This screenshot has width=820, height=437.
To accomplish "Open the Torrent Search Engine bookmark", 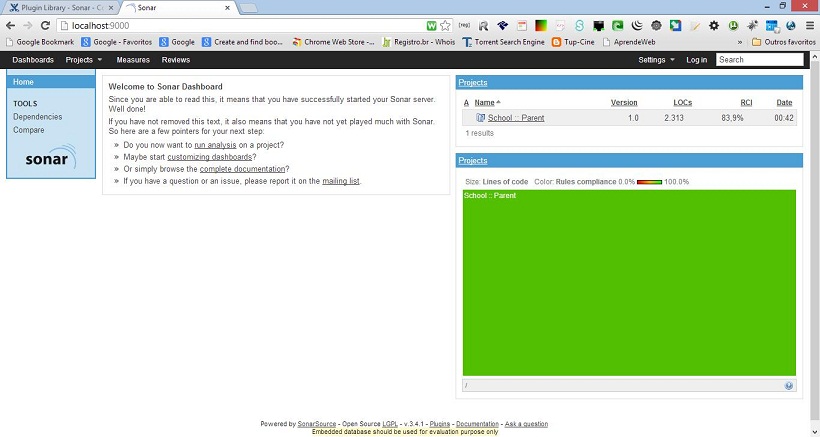I will pos(504,42).
